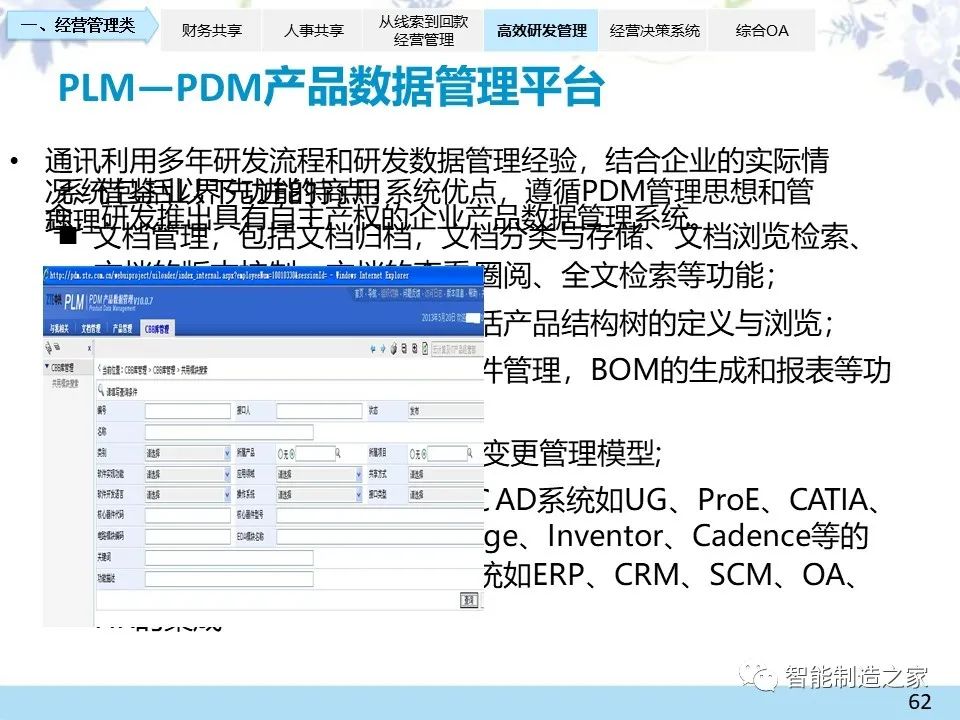This screenshot has height=720, width=960.
Task: Switch to the 产品管理 tab in PDM
Action: 122,329
